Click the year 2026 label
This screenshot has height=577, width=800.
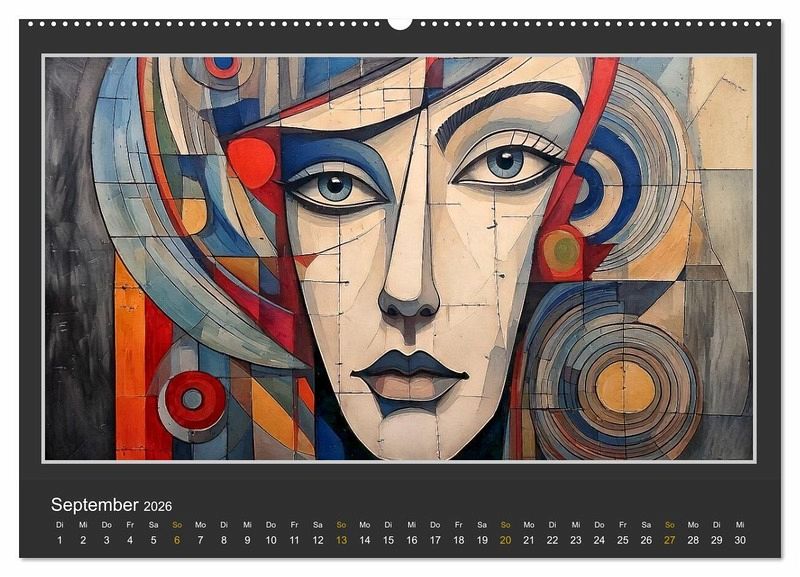(x=158, y=507)
